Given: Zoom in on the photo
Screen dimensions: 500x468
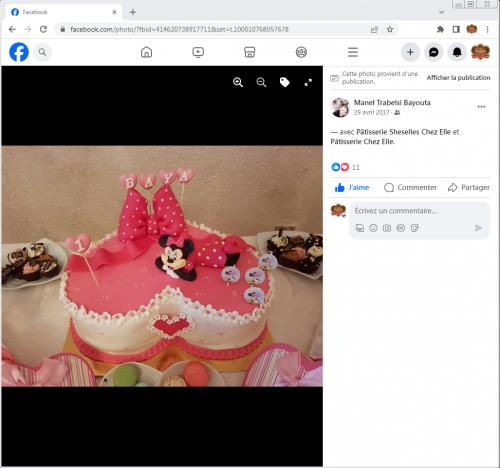Looking at the screenshot, I should coord(238,82).
